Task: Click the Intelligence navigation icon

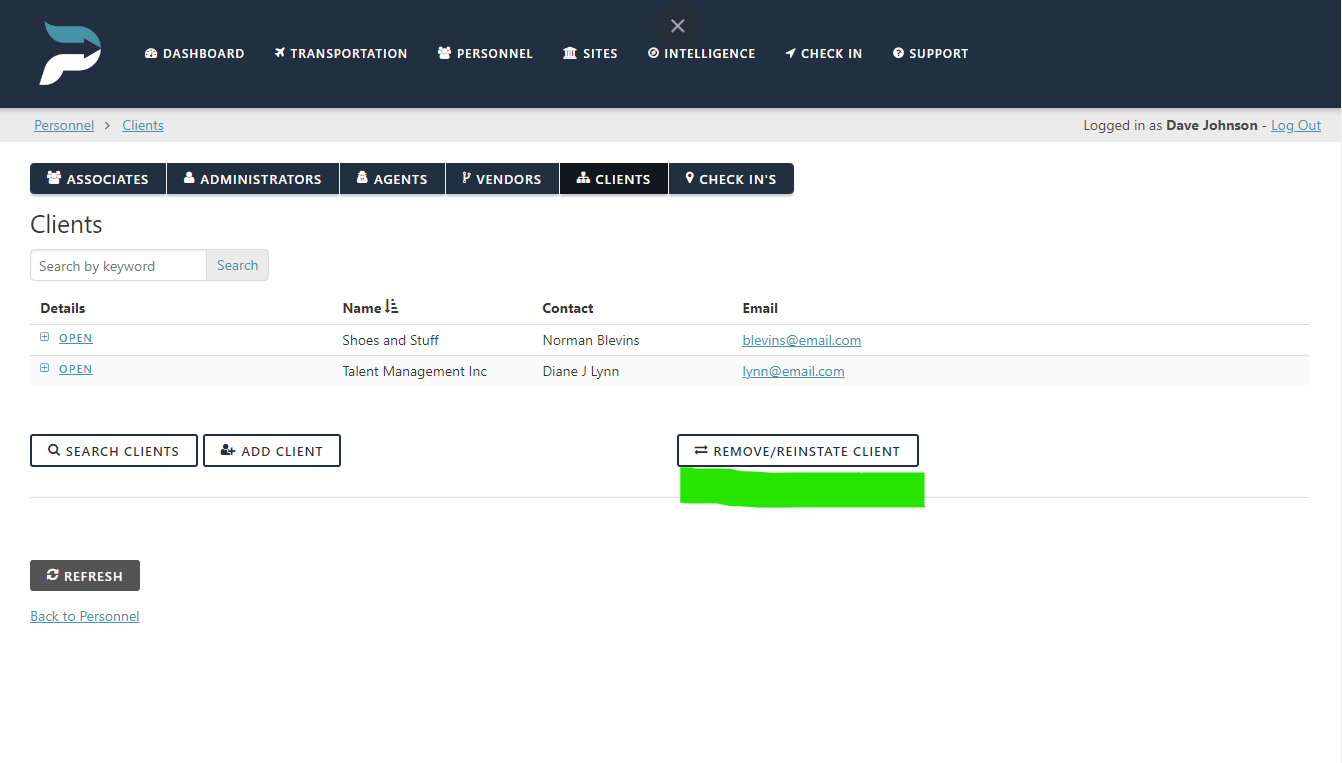Action: 652,53
